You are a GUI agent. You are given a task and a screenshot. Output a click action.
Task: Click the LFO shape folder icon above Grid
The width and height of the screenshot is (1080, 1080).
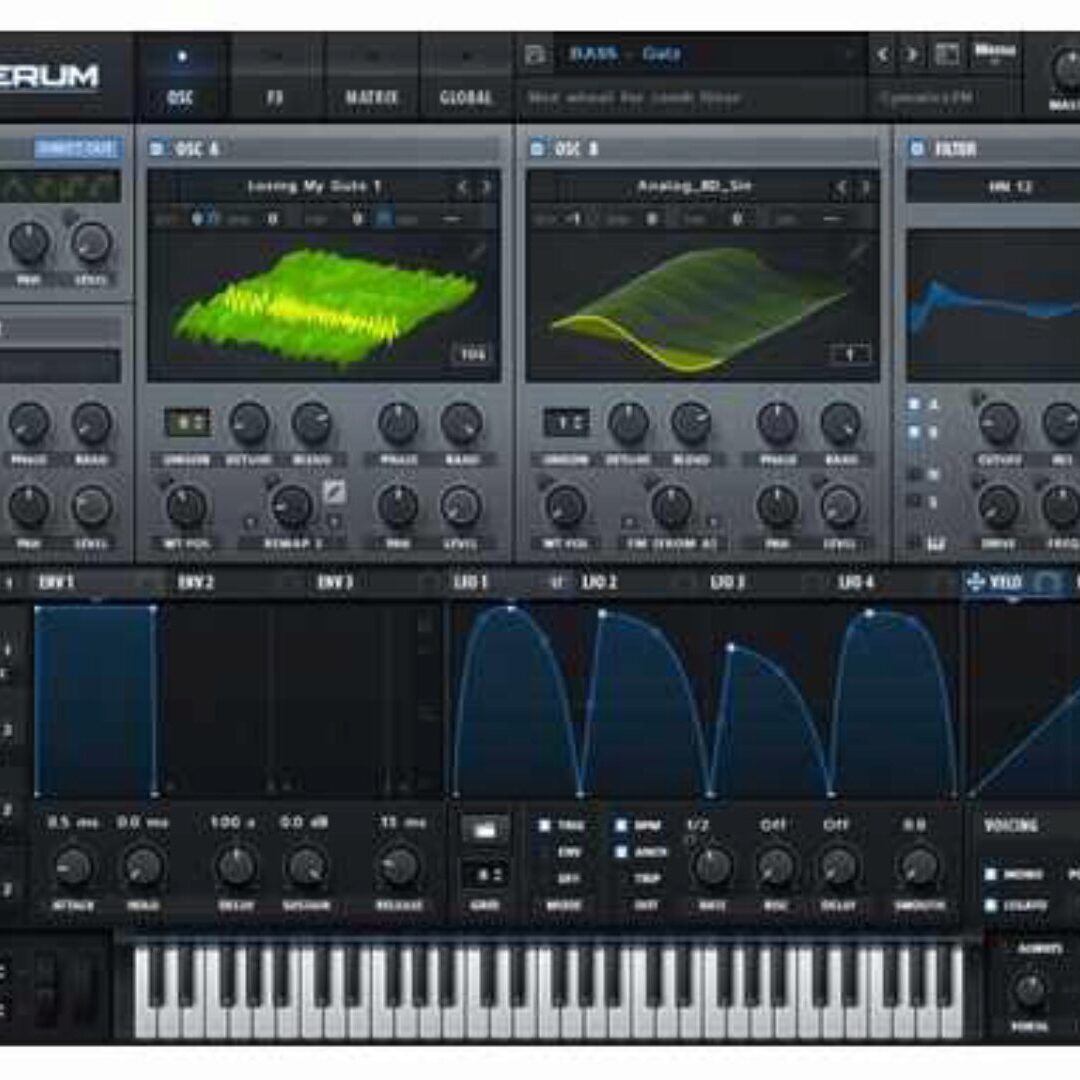[484, 828]
